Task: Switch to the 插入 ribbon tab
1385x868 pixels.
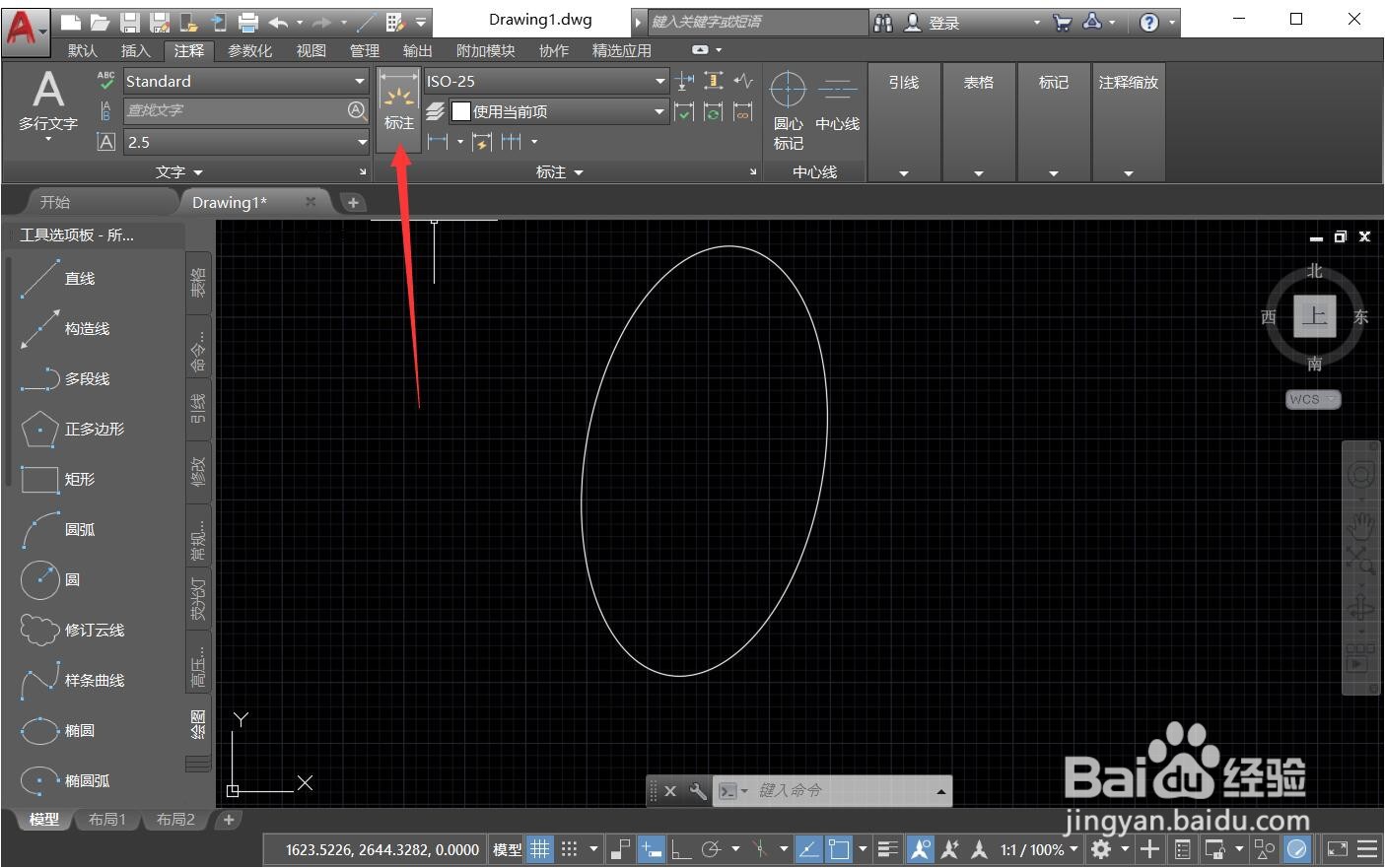Action: tap(136, 50)
